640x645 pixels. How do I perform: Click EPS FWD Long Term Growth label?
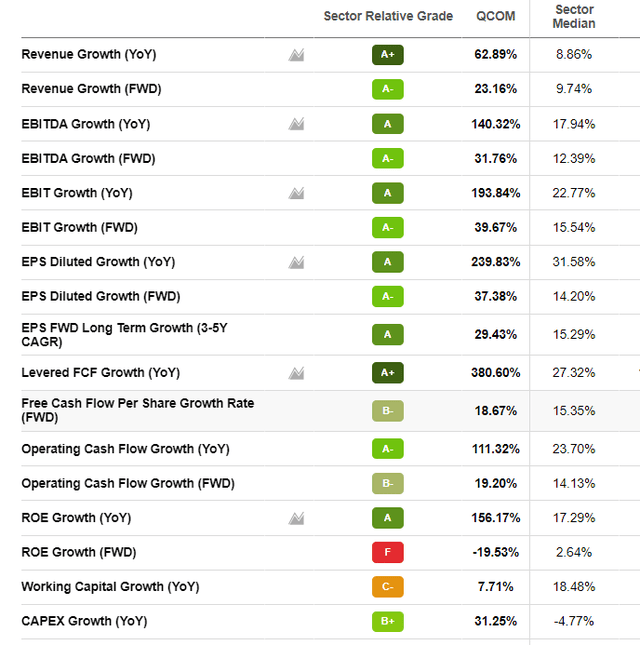pos(124,334)
